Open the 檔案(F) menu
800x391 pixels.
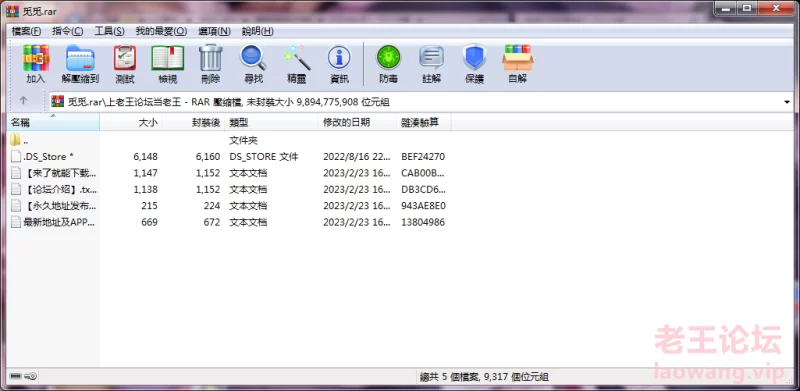26,31
